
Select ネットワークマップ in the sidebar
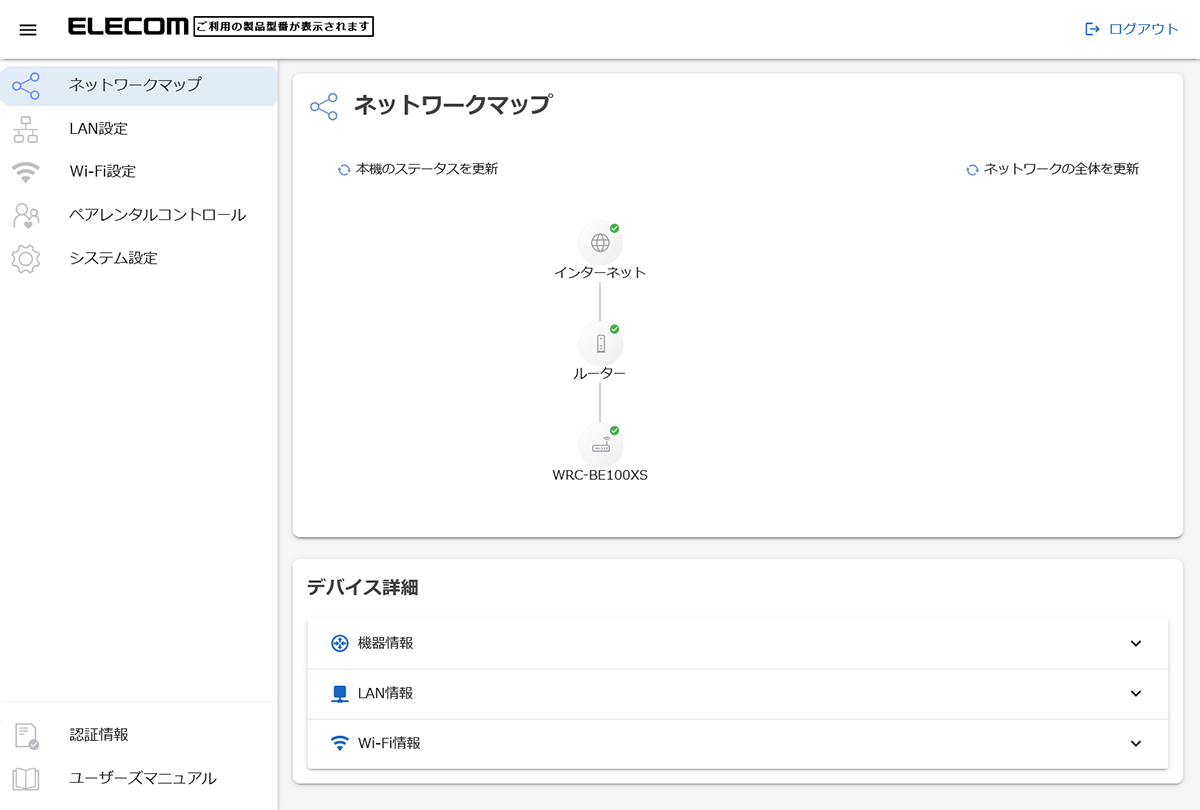coord(134,85)
